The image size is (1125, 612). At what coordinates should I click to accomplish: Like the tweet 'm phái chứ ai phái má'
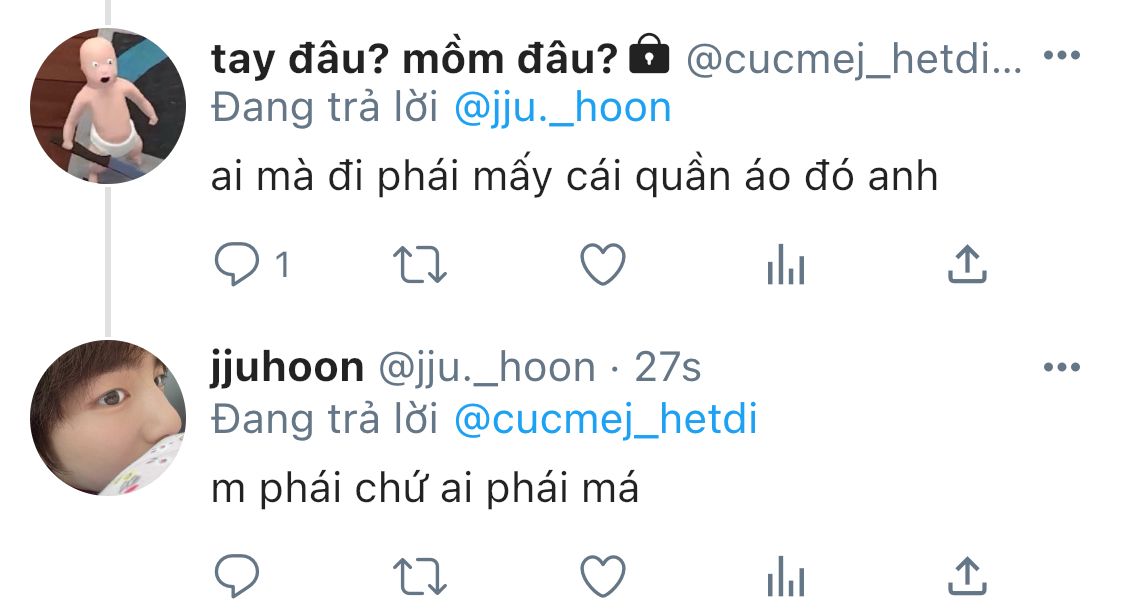[x=603, y=577]
